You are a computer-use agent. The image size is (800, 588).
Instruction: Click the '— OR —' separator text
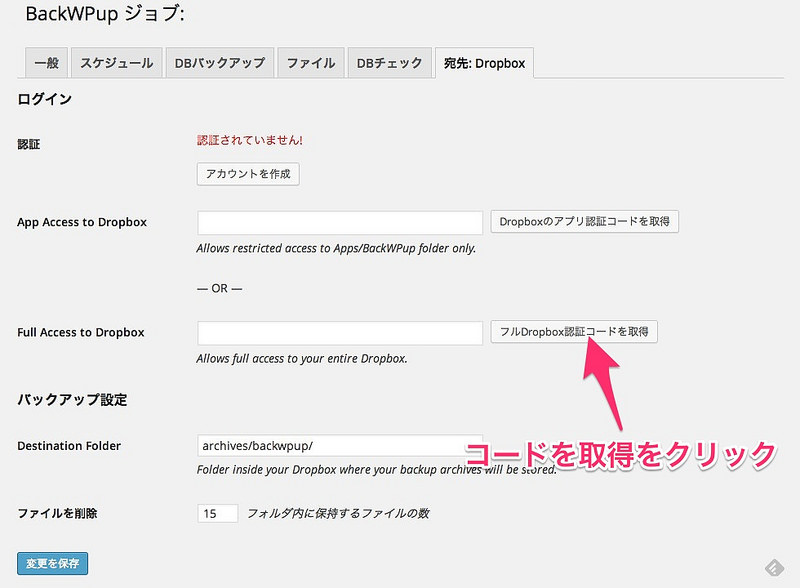219,288
